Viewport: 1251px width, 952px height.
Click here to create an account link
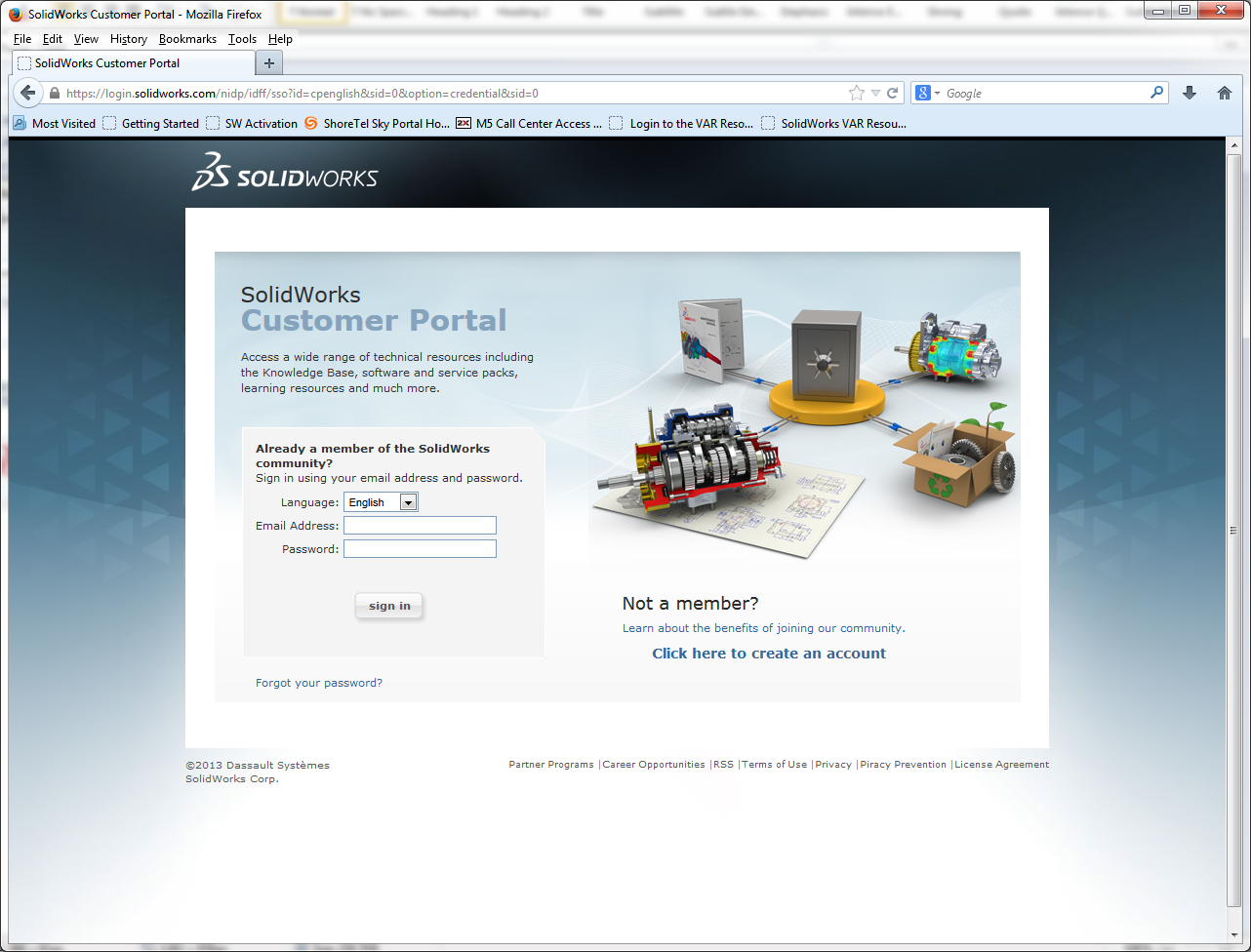pos(769,654)
